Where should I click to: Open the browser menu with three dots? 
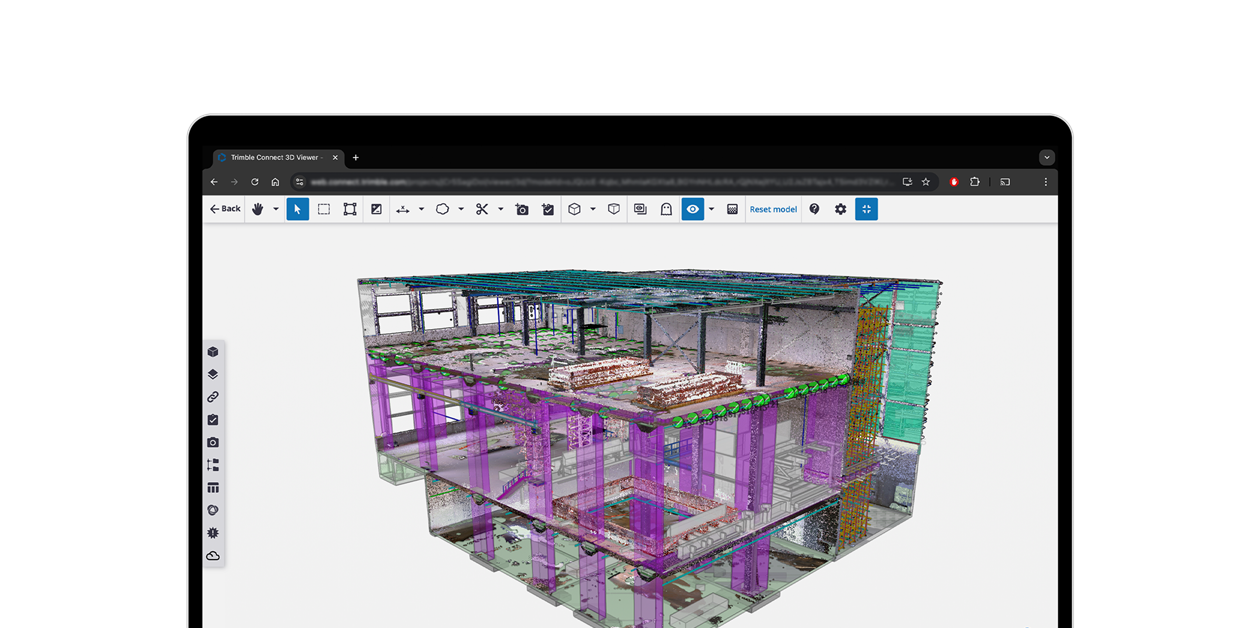tap(1045, 182)
